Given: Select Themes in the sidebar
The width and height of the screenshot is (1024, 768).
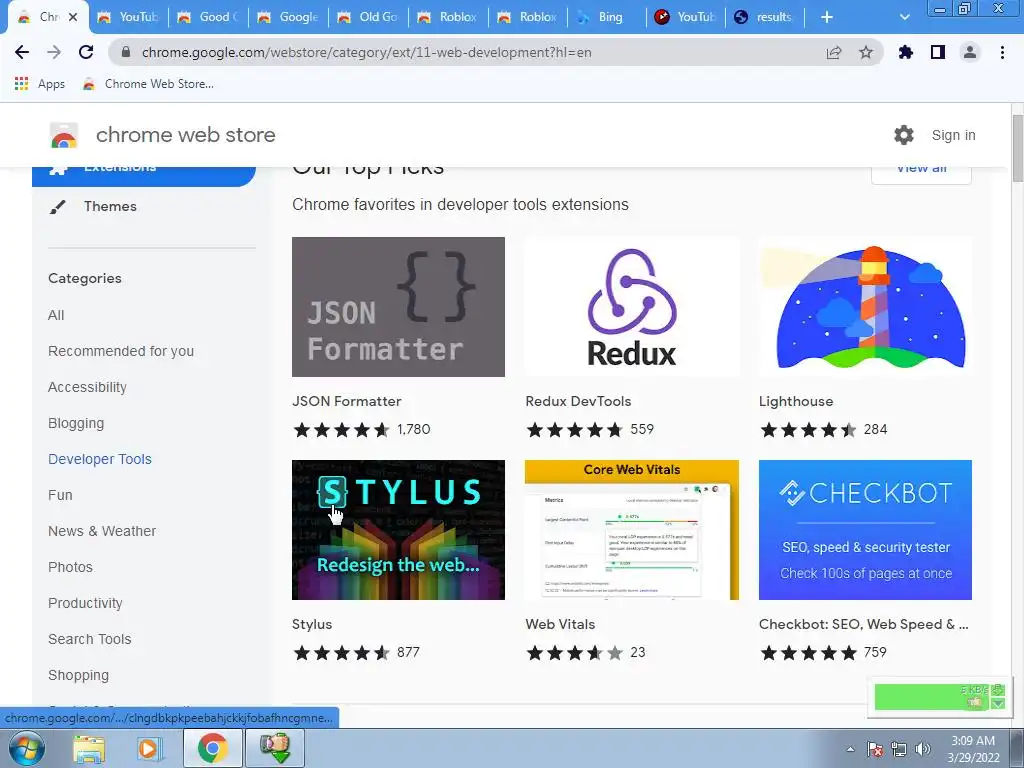Looking at the screenshot, I should 110,206.
